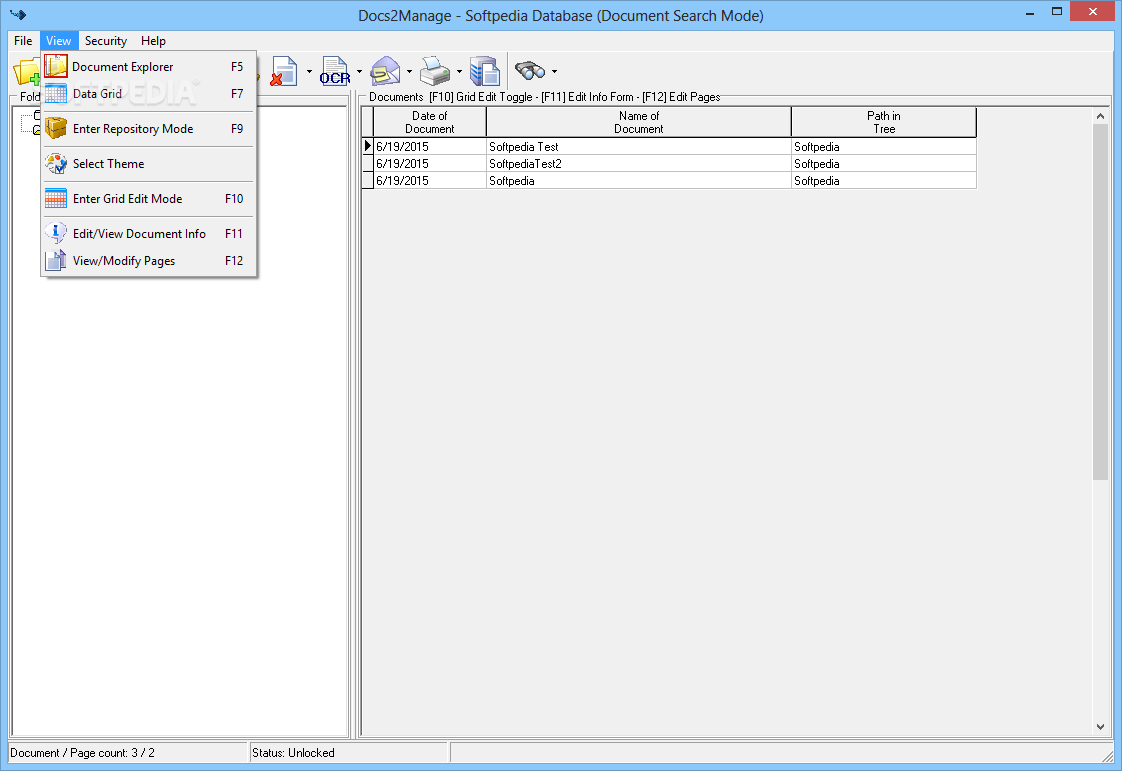Screen dimensions: 1122x771
Task: Click the scroll down arrow of documents grid
Action: (x=1101, y=727)
